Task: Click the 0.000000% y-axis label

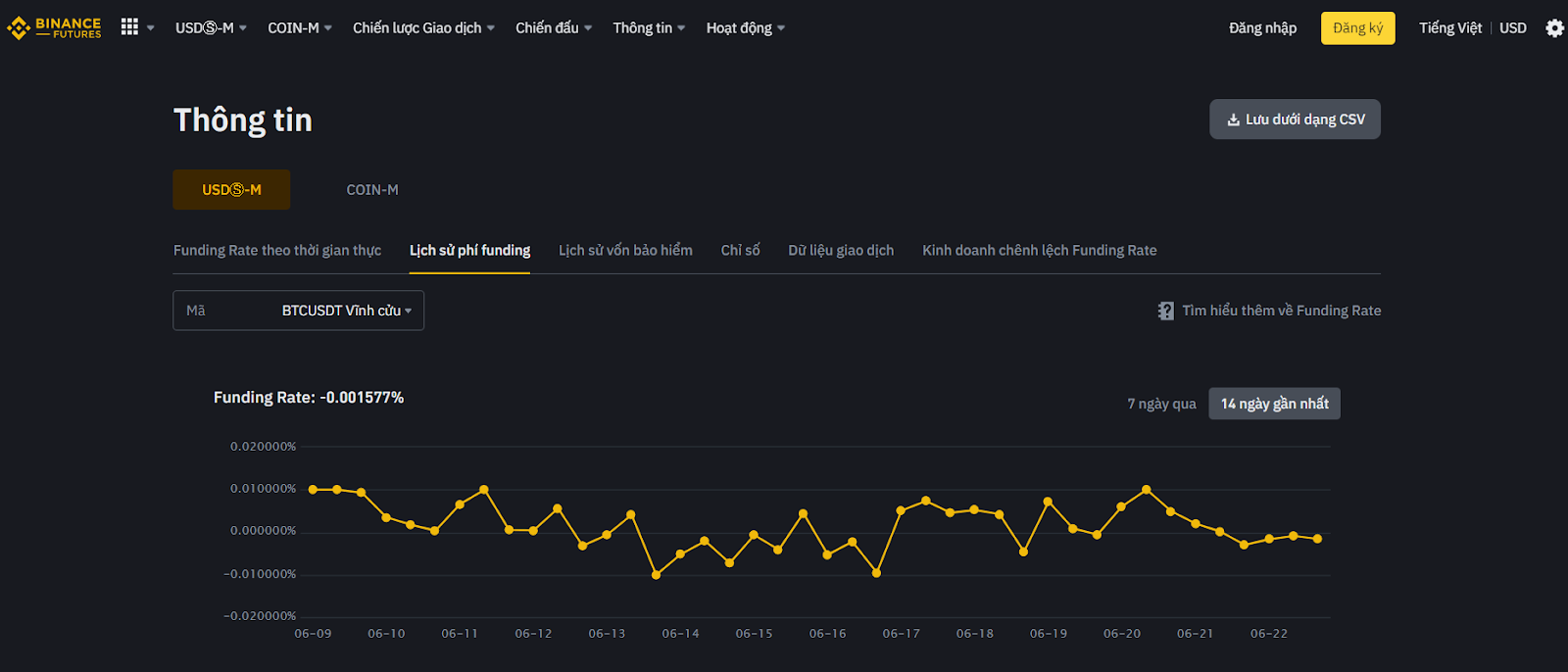Action: coord(263,531)
